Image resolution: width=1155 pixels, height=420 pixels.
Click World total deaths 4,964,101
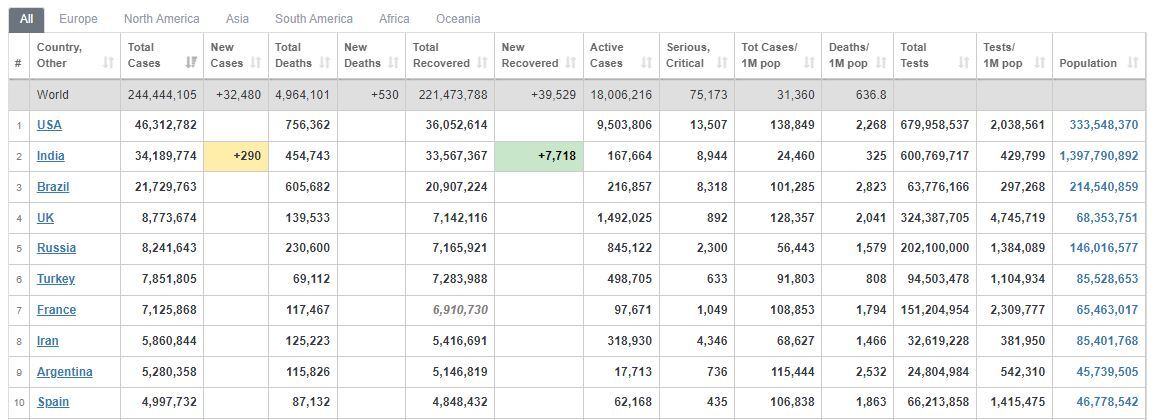click(303, 95)
